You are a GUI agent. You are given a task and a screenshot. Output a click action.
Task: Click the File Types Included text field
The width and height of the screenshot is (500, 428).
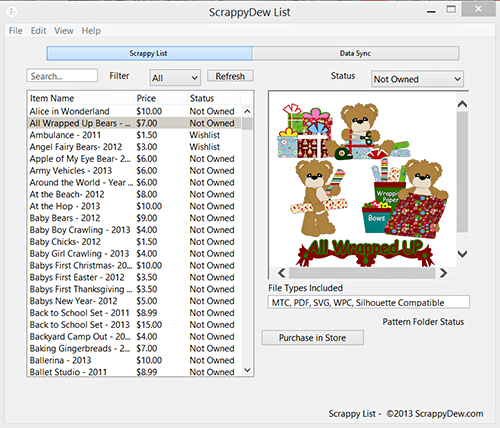click(368, 302)
